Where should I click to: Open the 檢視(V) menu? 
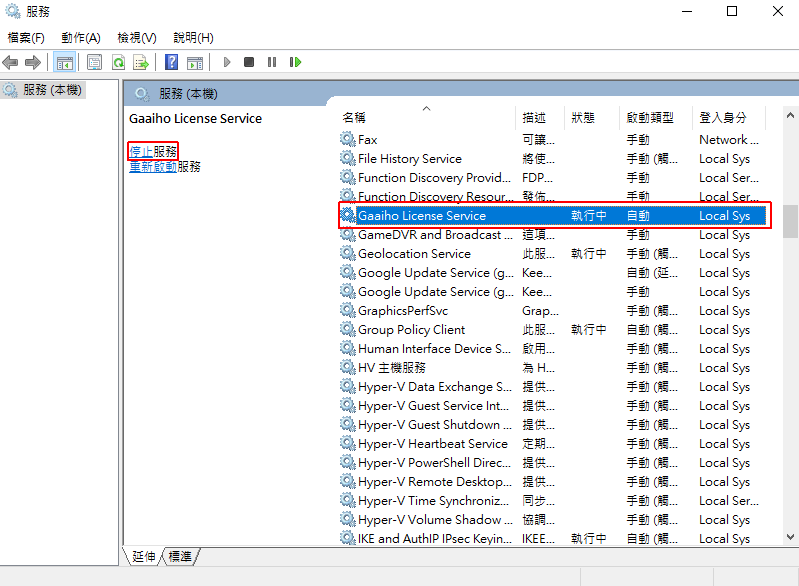pos(137,38)
